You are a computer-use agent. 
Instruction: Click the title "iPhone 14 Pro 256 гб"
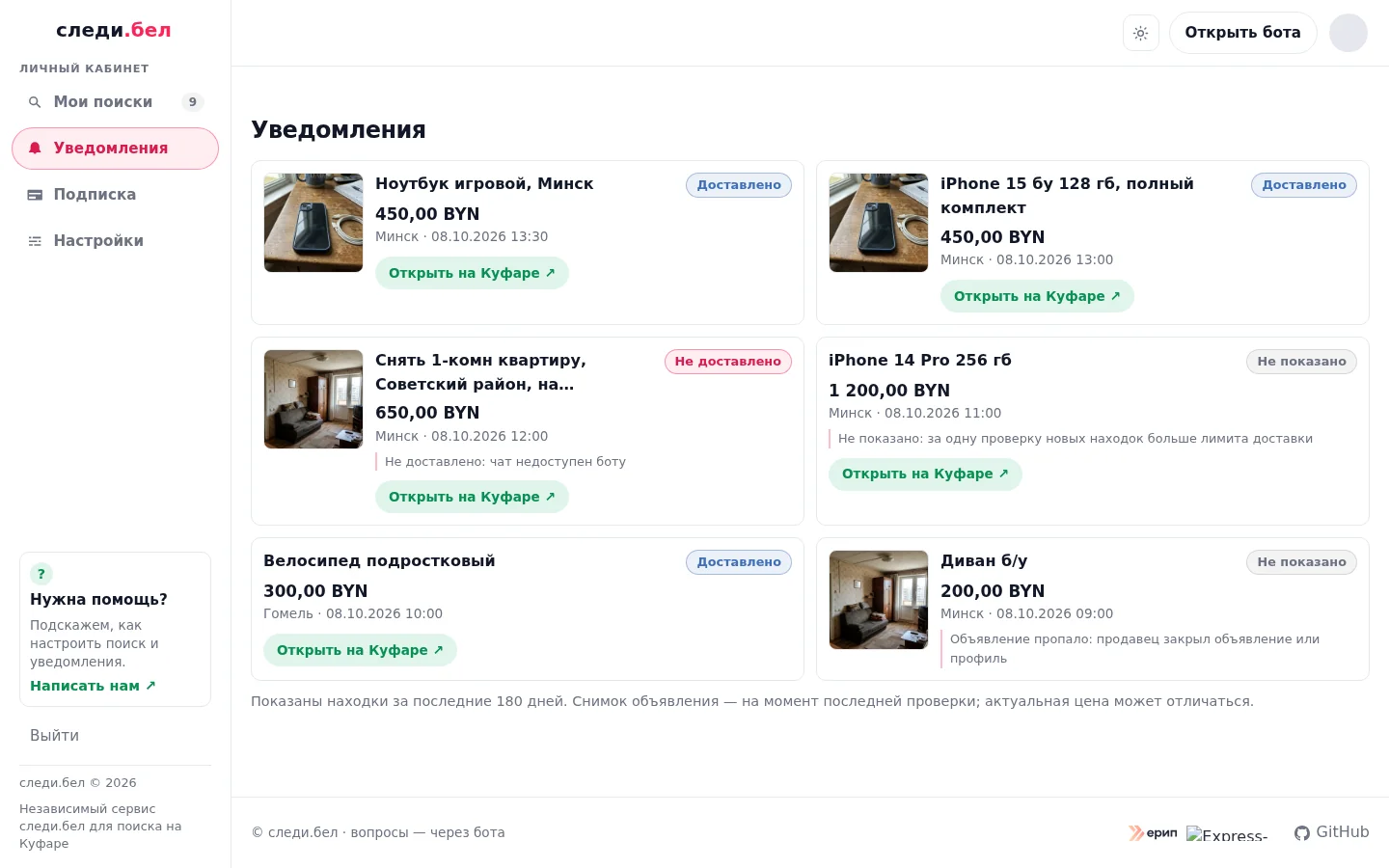point(920,361)
